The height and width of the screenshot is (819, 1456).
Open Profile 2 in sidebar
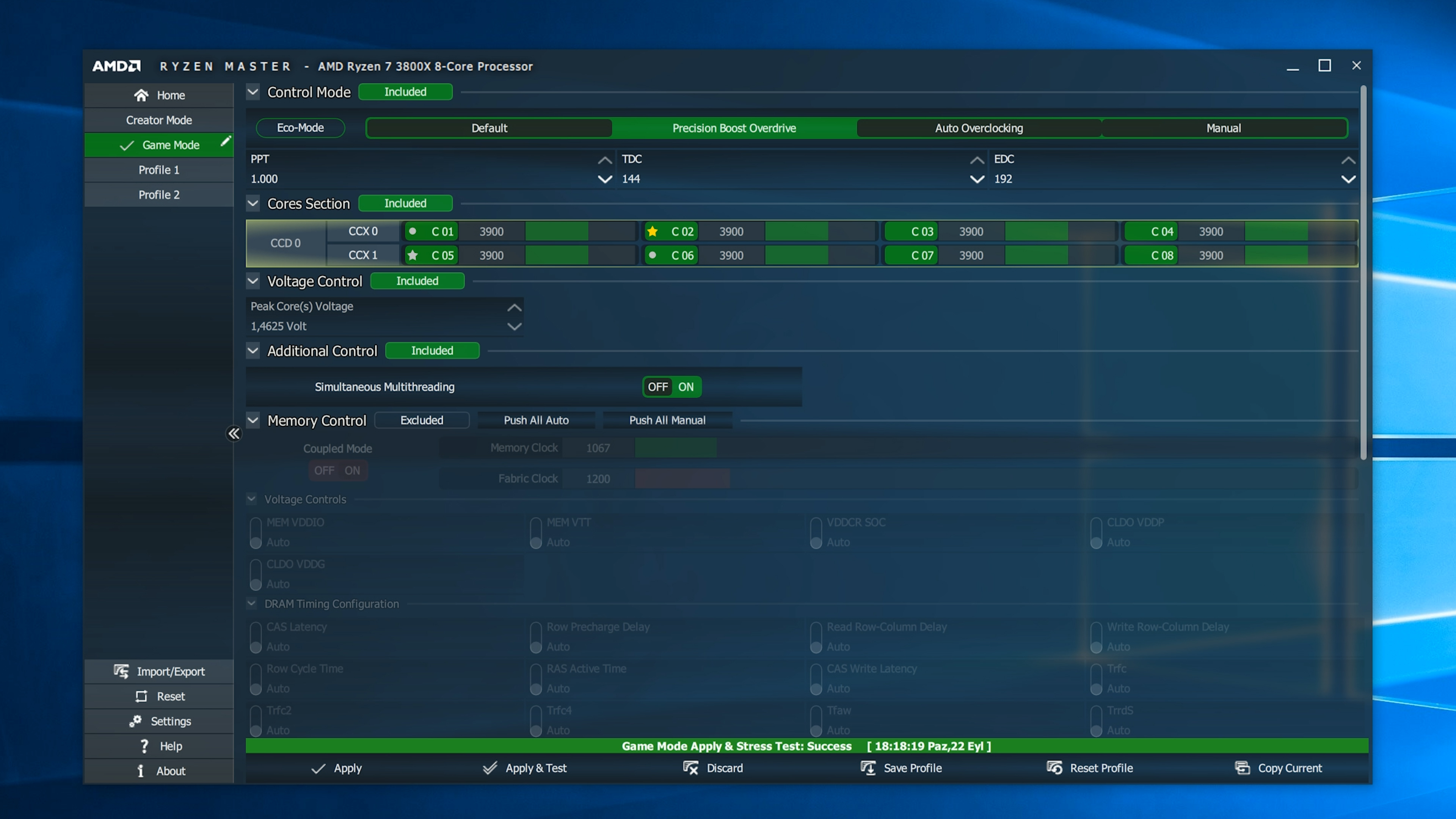point(159,195)
